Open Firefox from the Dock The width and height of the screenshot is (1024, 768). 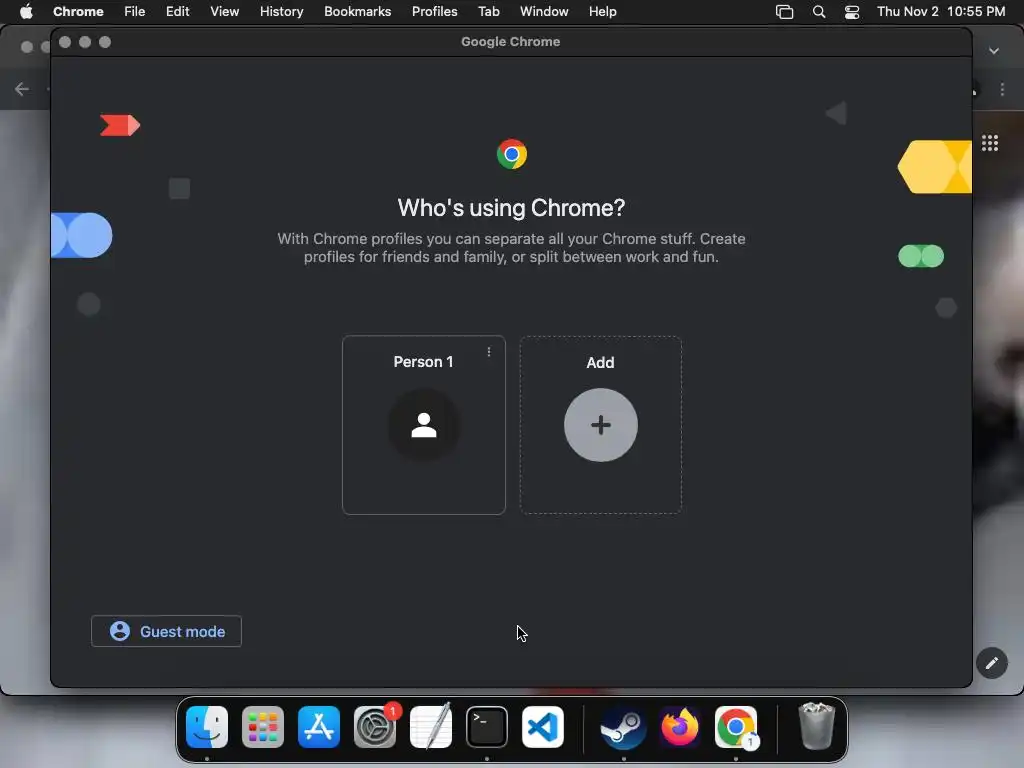click(680, 727)
